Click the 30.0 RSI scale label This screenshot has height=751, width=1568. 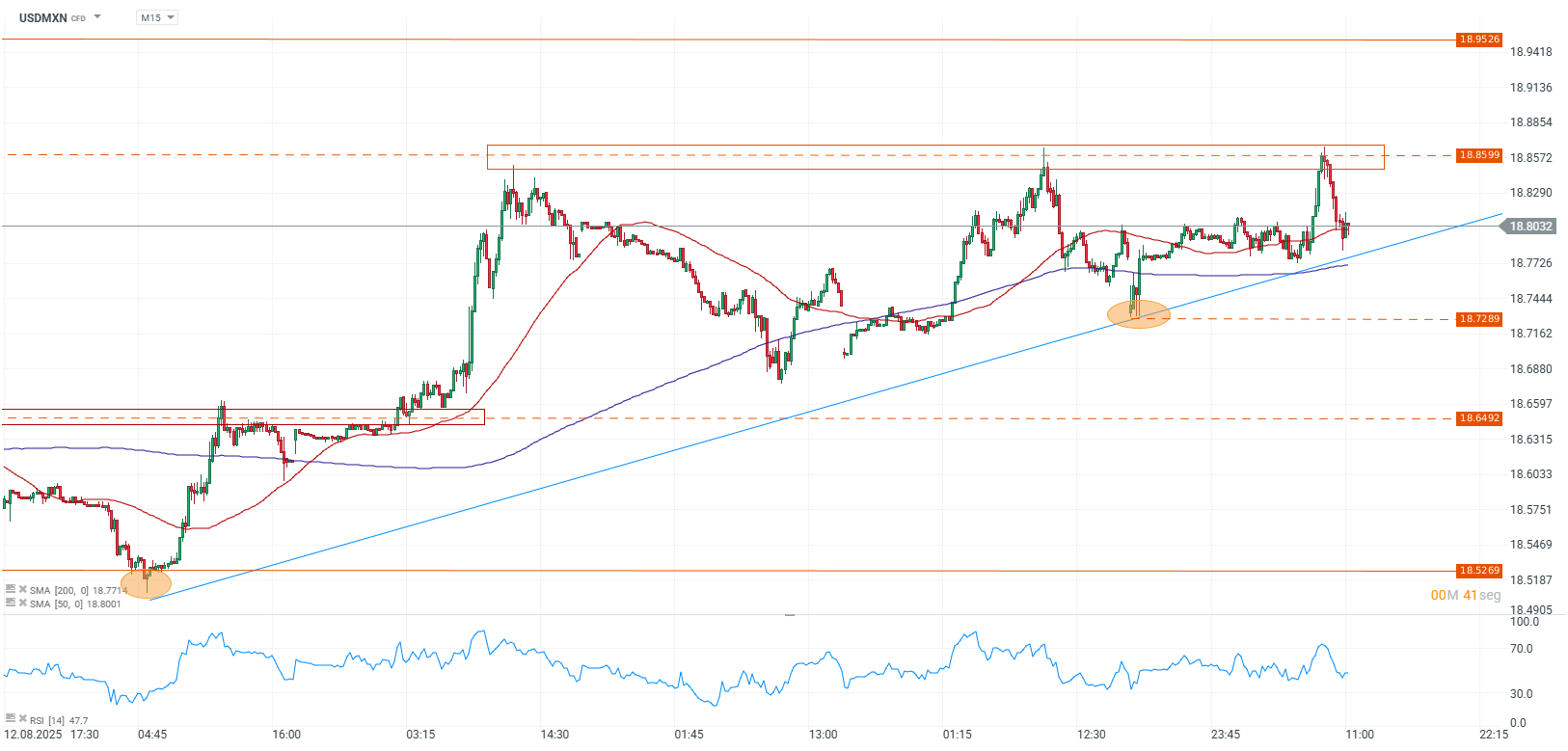1521,694
